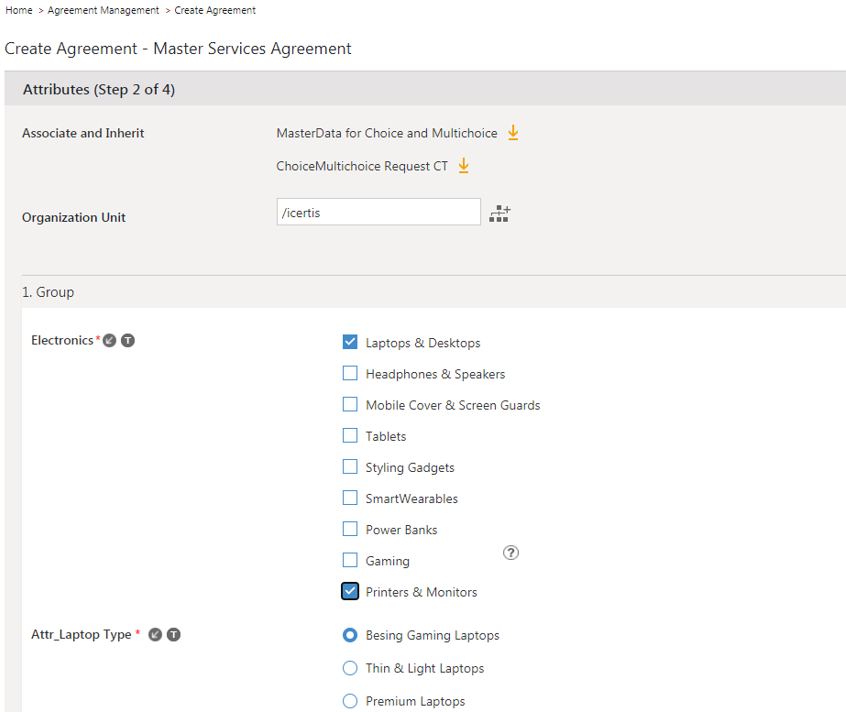Click download arrow beside MasterData for Choice and Multichoice
846x712 pixels.
coord(513,133)
